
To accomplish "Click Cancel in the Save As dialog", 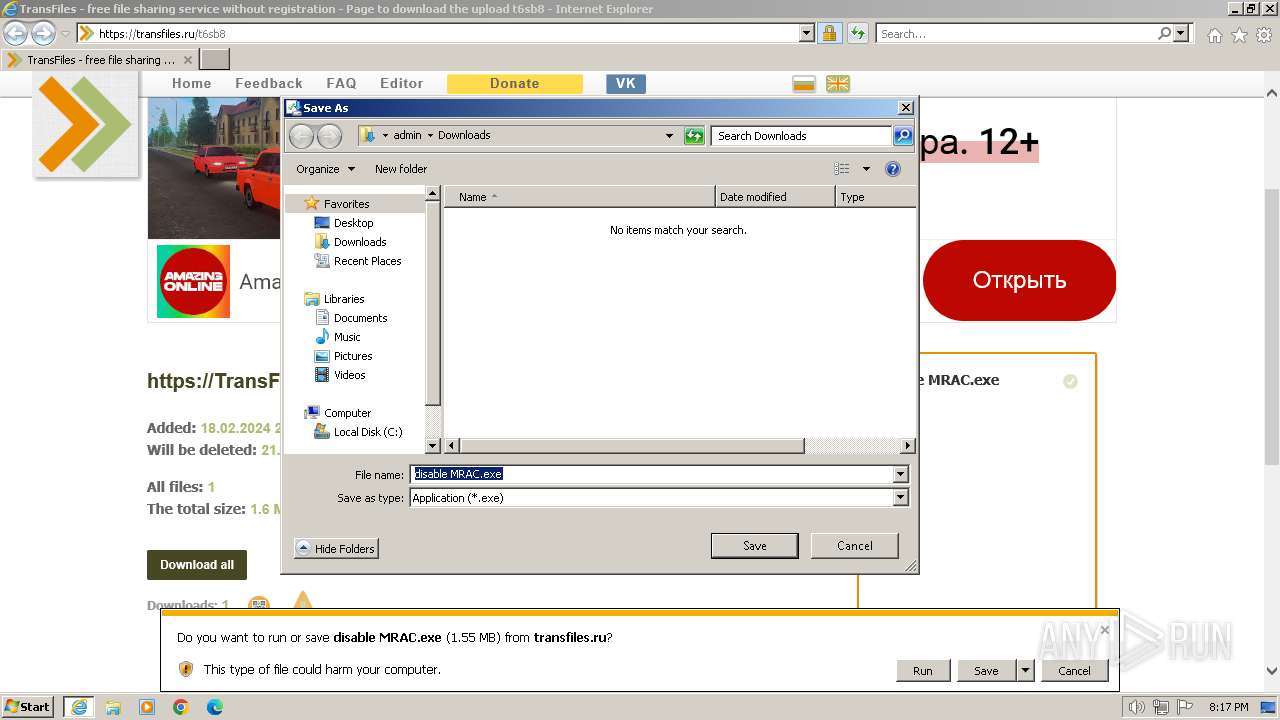I will [855, 546].
